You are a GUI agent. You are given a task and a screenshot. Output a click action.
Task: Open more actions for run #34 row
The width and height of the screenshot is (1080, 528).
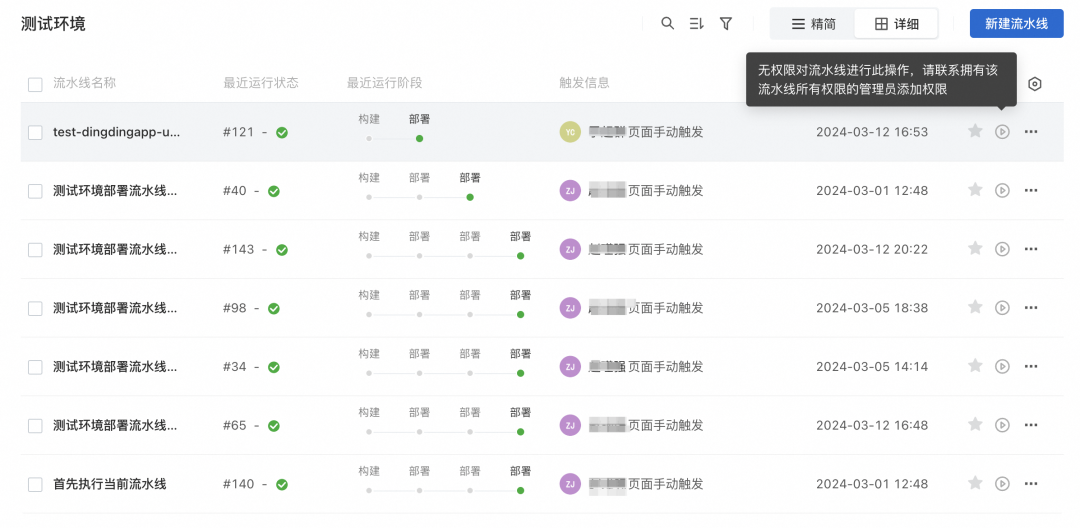[x=1031, y=366]
